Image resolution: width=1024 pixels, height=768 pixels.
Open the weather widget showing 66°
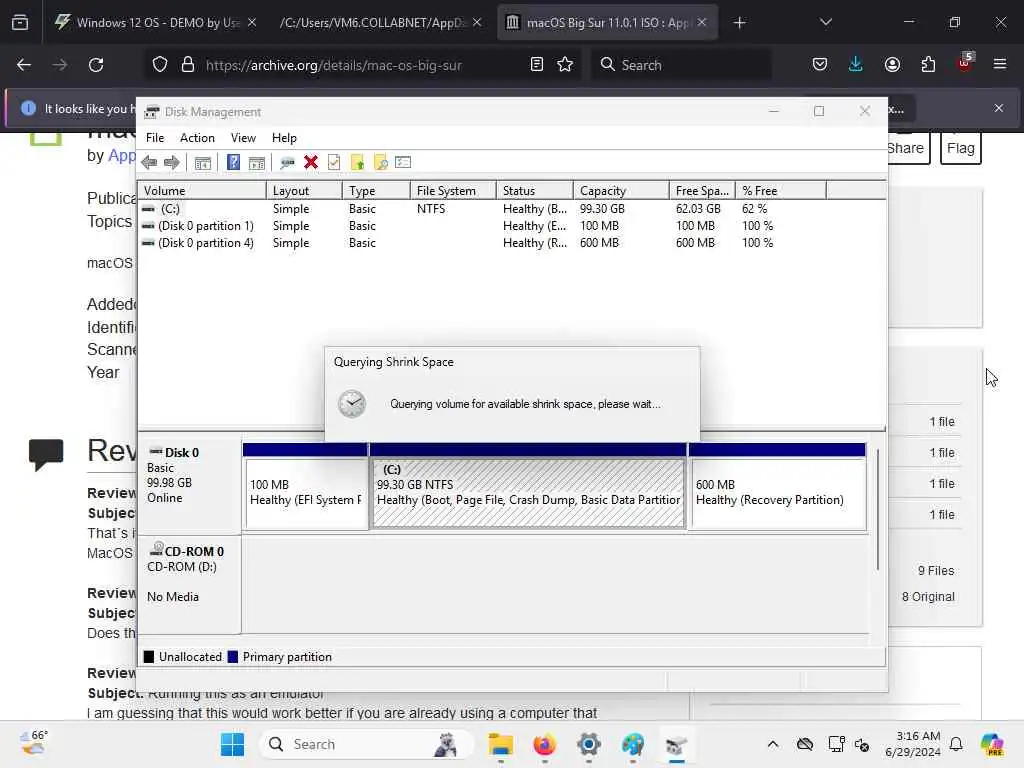[x=33, y=743]
